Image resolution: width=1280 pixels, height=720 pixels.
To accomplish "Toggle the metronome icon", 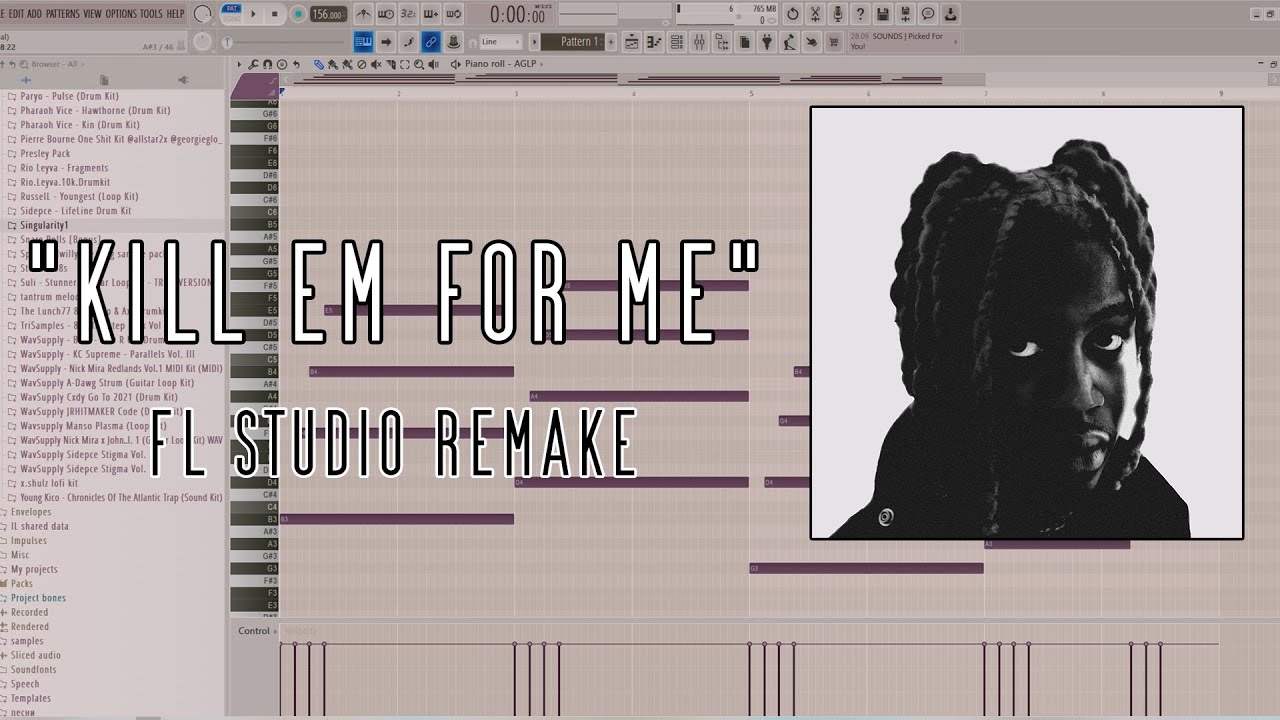I will (x=364, y=14).
